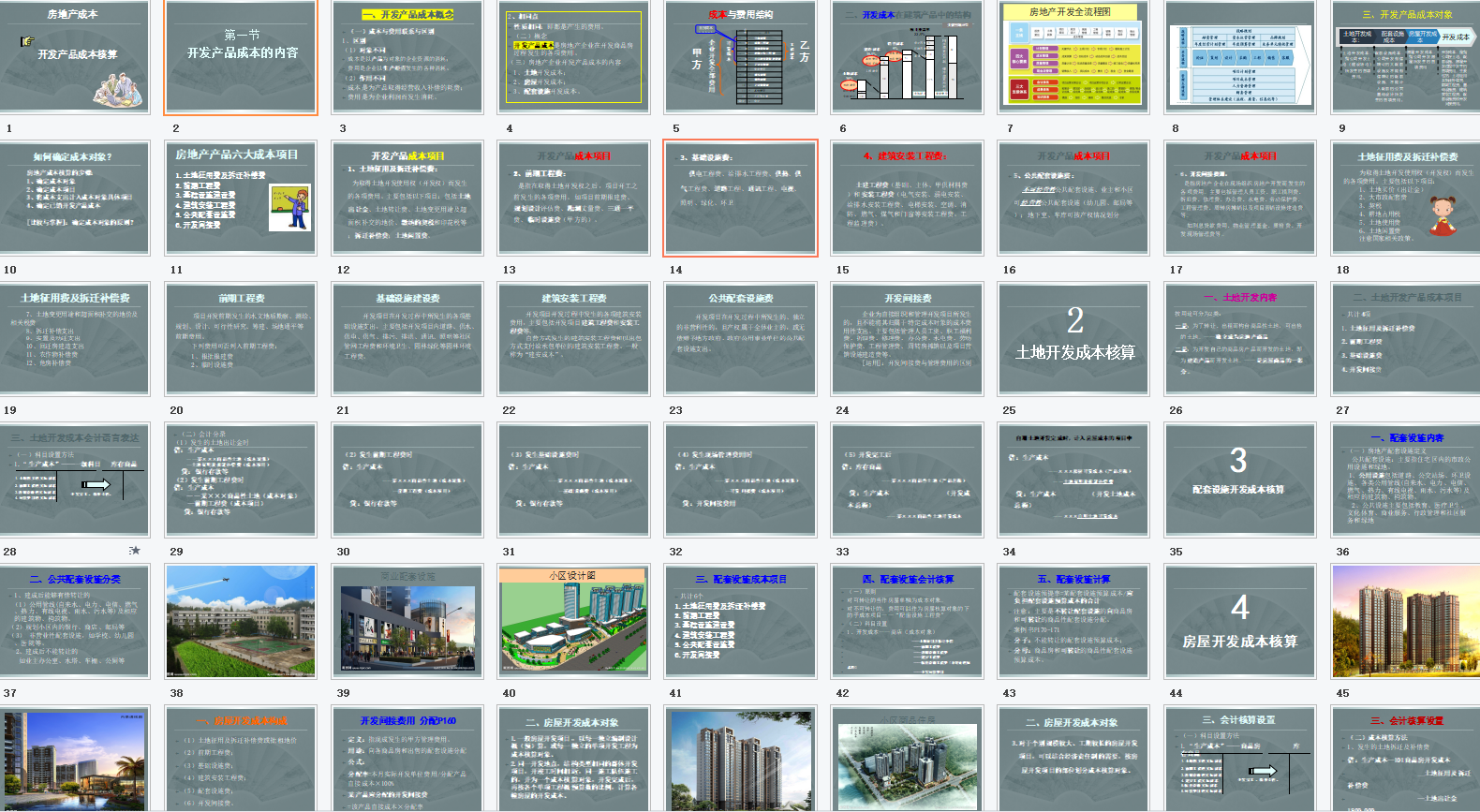The height and width of the screenshot is (812, 1480).
Task: Select slide 21 基础设施建设费
Action: click(407, 339)
